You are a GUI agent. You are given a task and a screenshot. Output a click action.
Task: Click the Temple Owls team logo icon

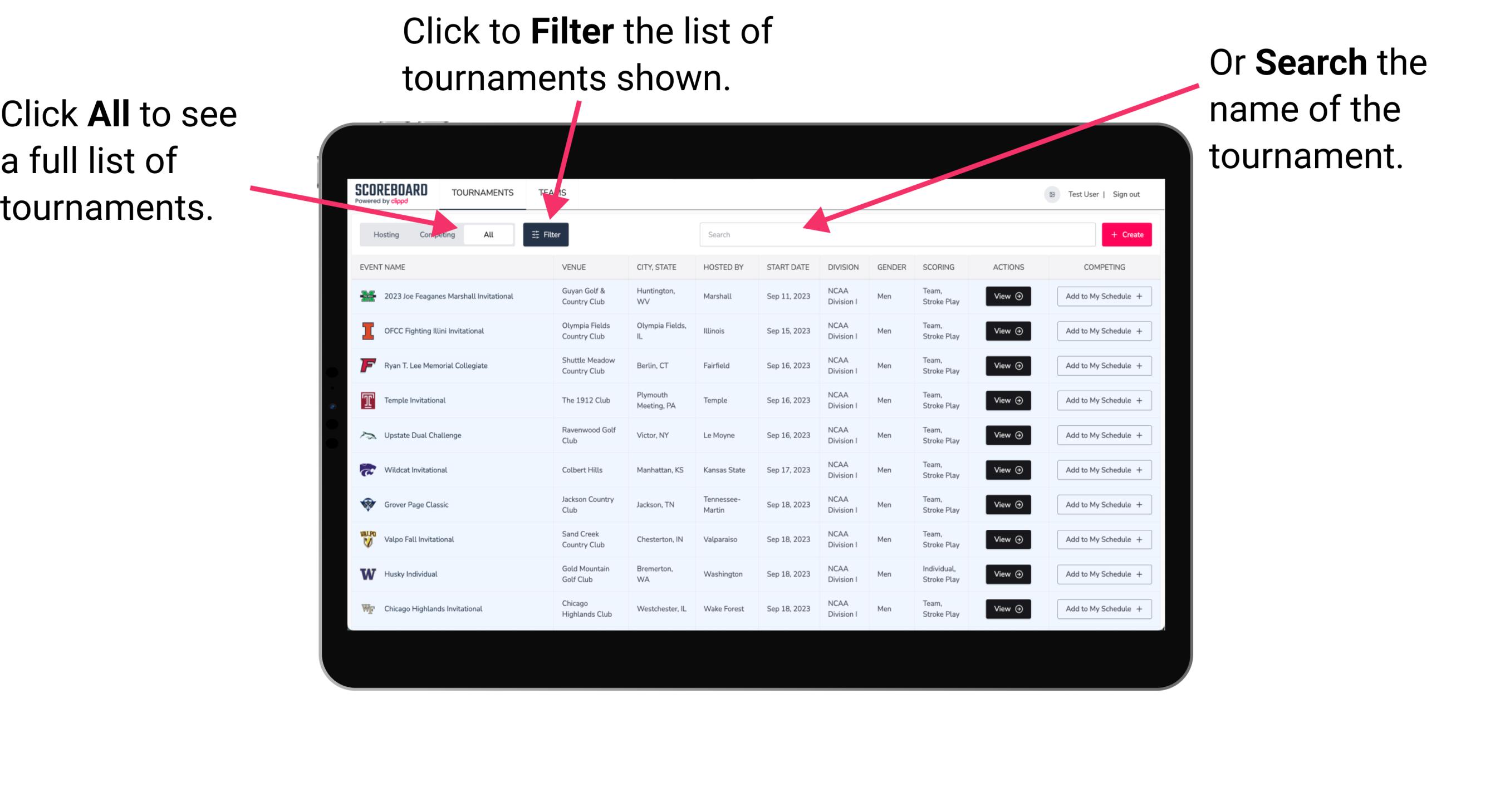point(367,400)
